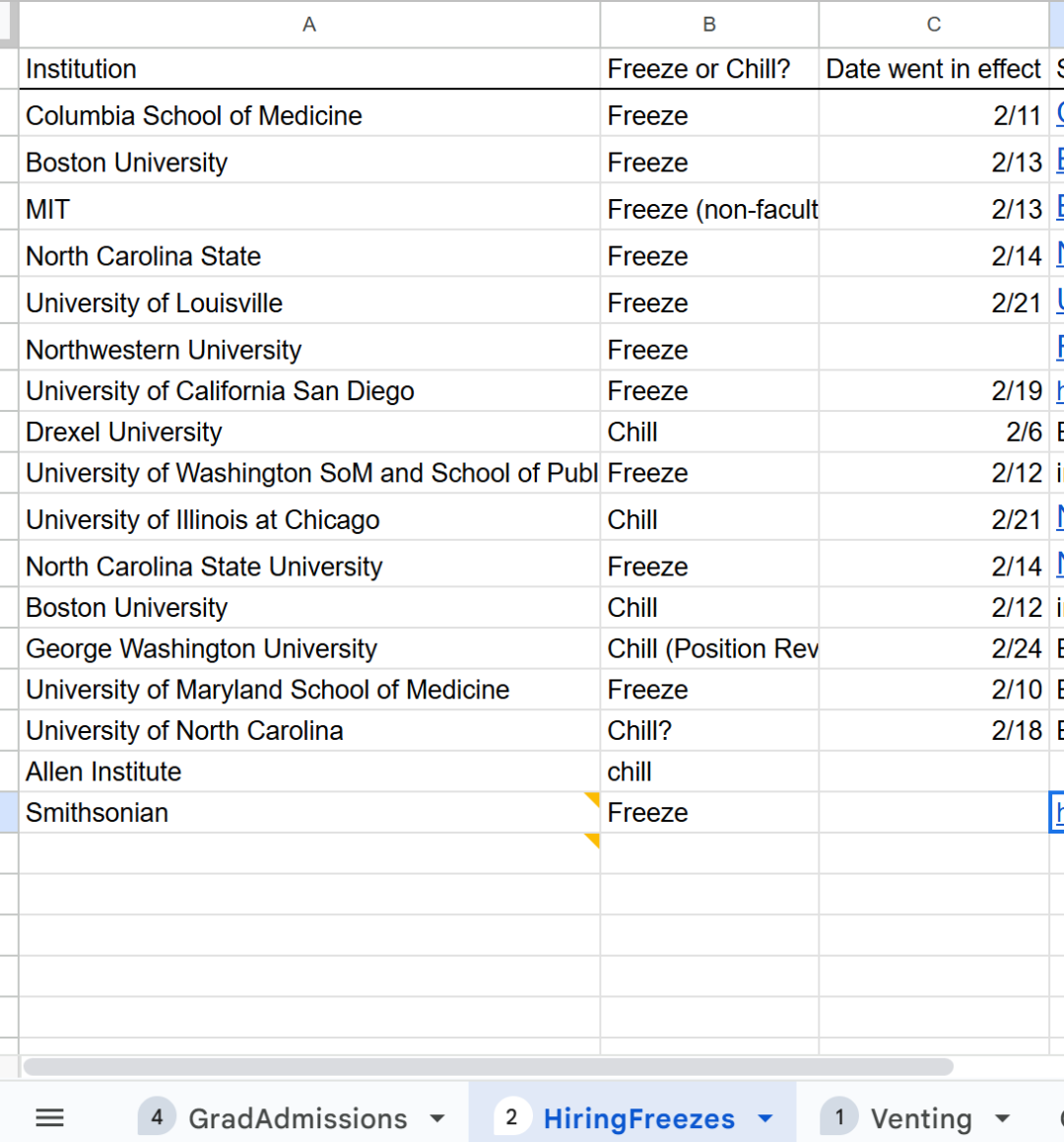The height and width of the screenshot is (1142, 1064).
Task: Select the 'Freeze or Chill?' header cell
Action: (709, 69)
